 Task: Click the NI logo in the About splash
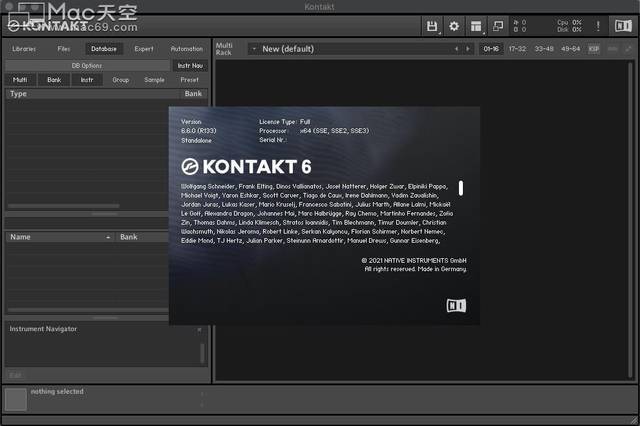tap(456, 305)
